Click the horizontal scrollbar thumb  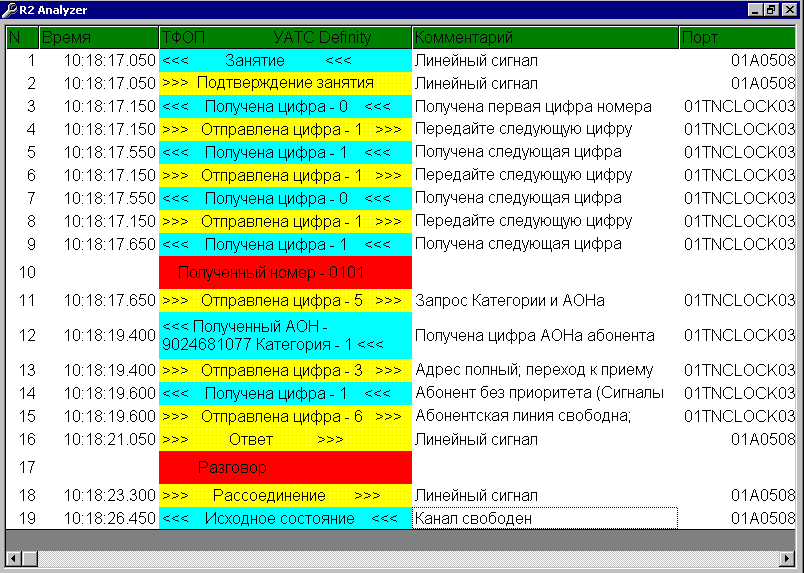(x=30, y=558)
